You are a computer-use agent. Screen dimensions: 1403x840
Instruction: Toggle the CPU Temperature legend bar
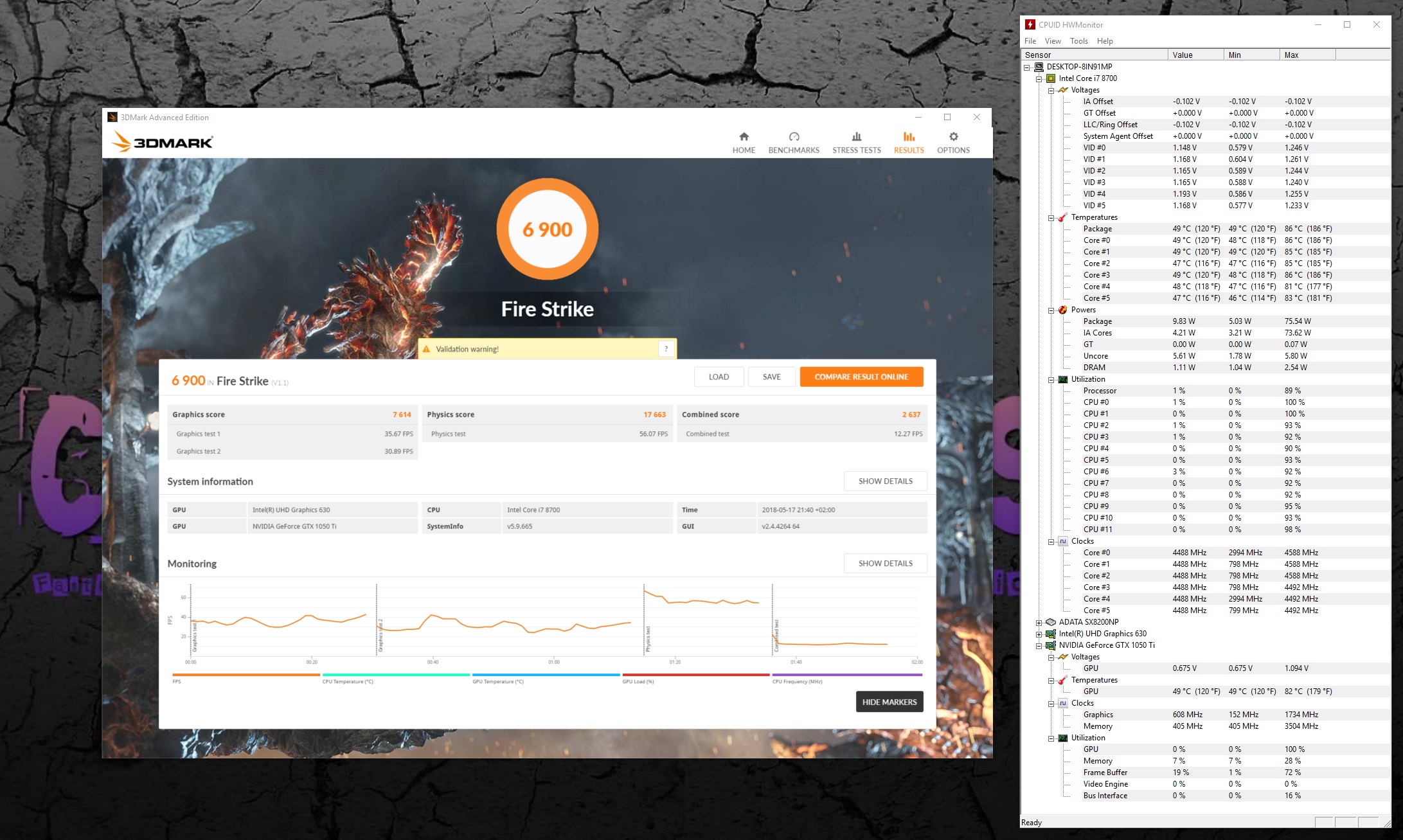coord(396,675)
